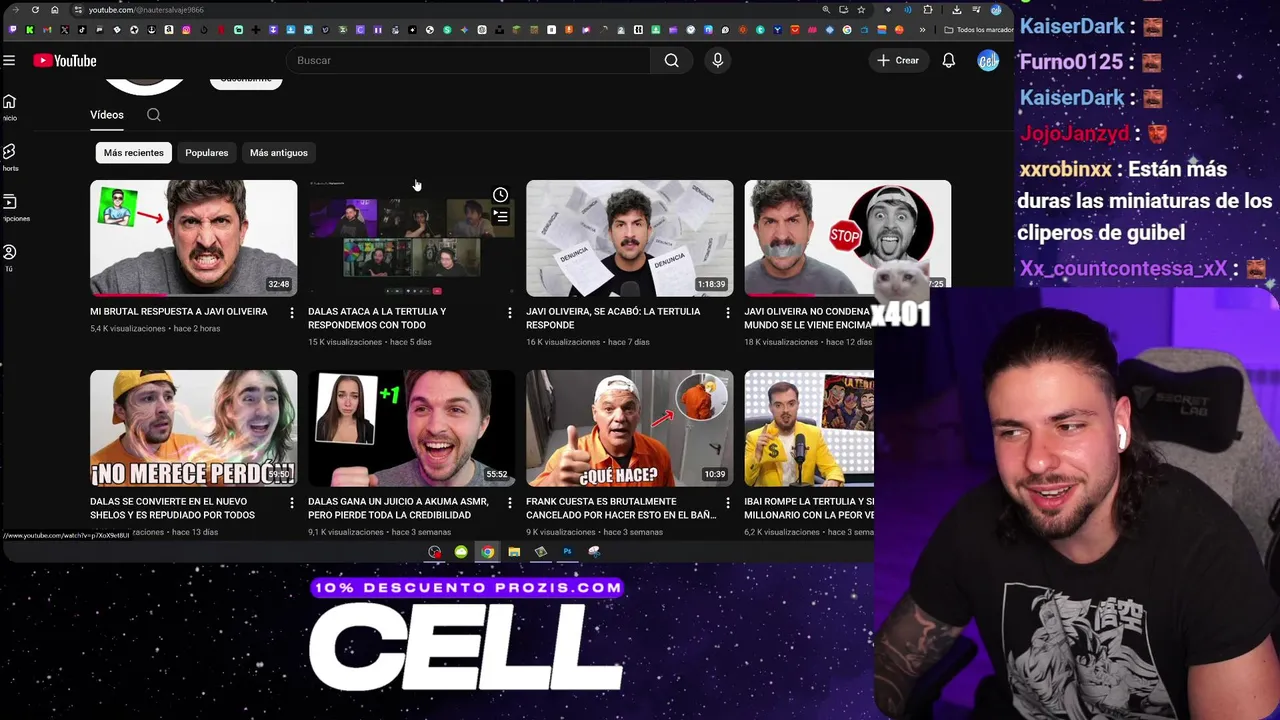This screenshot has height=720, width=1280.
Task: Filter videos by Más recientes
Action: click(x=133, y=153)
